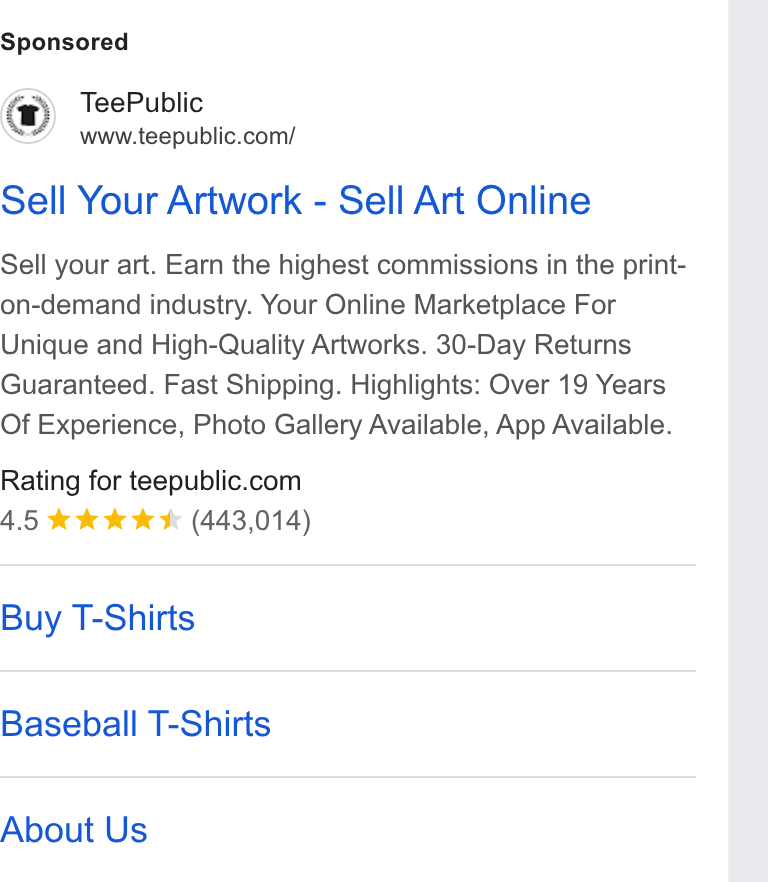This screenshot has height=882, width=768.
Task: Click the 30-Day Returns Guaranteed description text
Action: tap(534, 345)
